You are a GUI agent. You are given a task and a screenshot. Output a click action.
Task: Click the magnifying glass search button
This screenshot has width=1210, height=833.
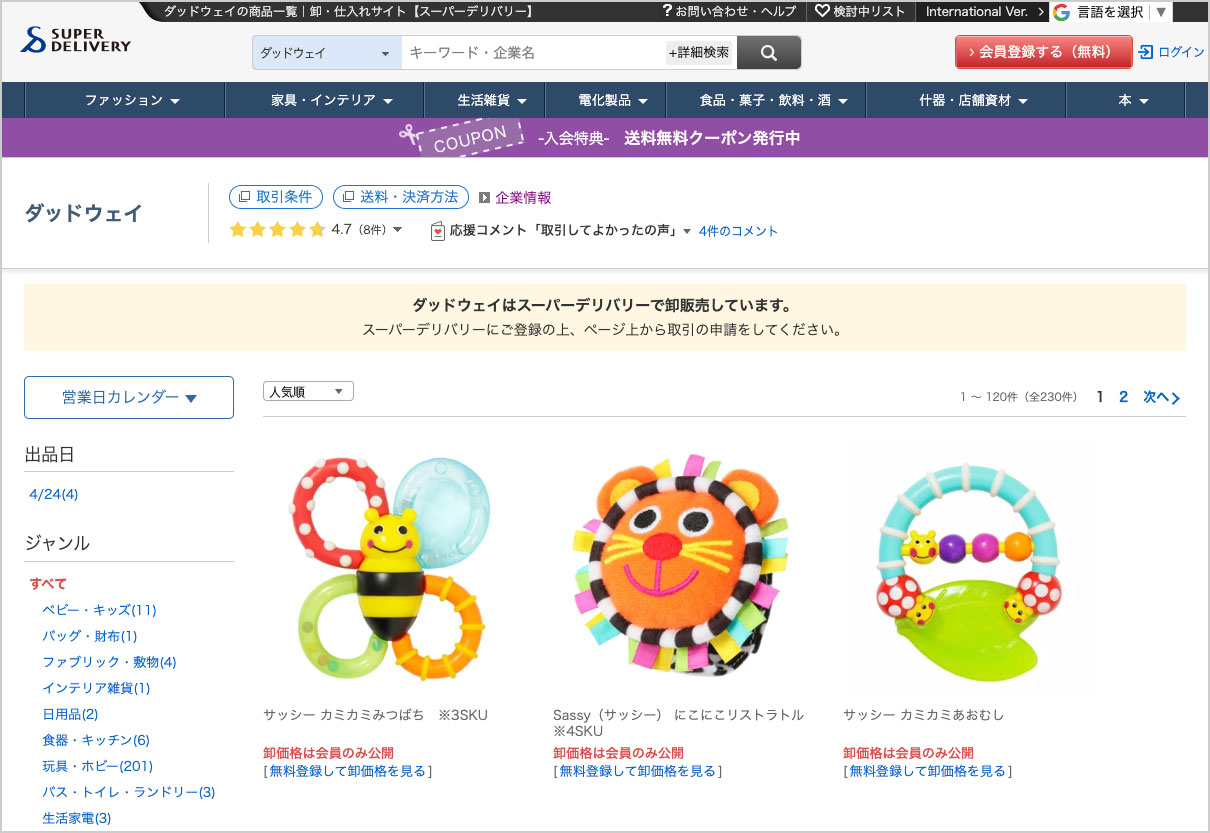[769, 53]
